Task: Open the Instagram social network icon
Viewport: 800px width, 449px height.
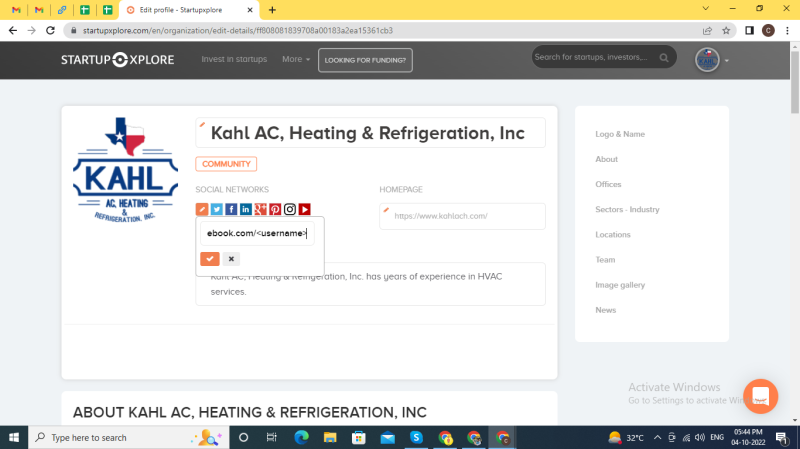Action: pos(290,209)
